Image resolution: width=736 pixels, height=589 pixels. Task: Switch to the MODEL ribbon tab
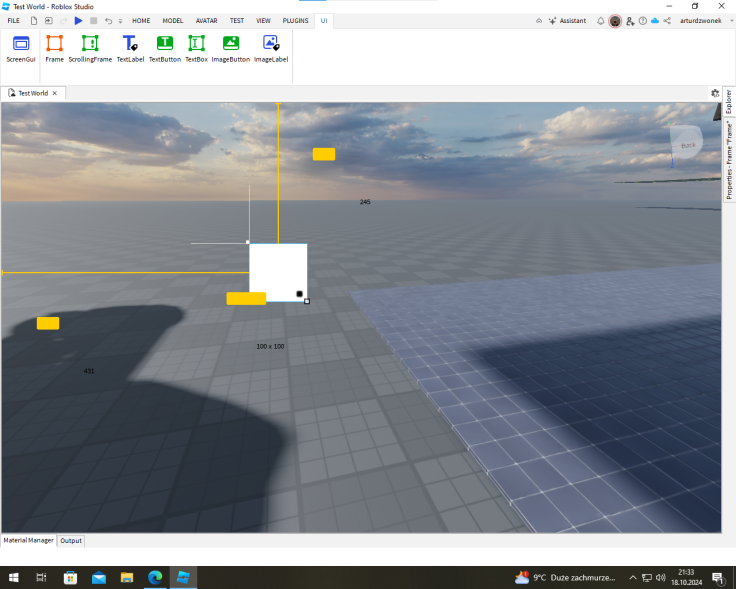click(173, 21)
